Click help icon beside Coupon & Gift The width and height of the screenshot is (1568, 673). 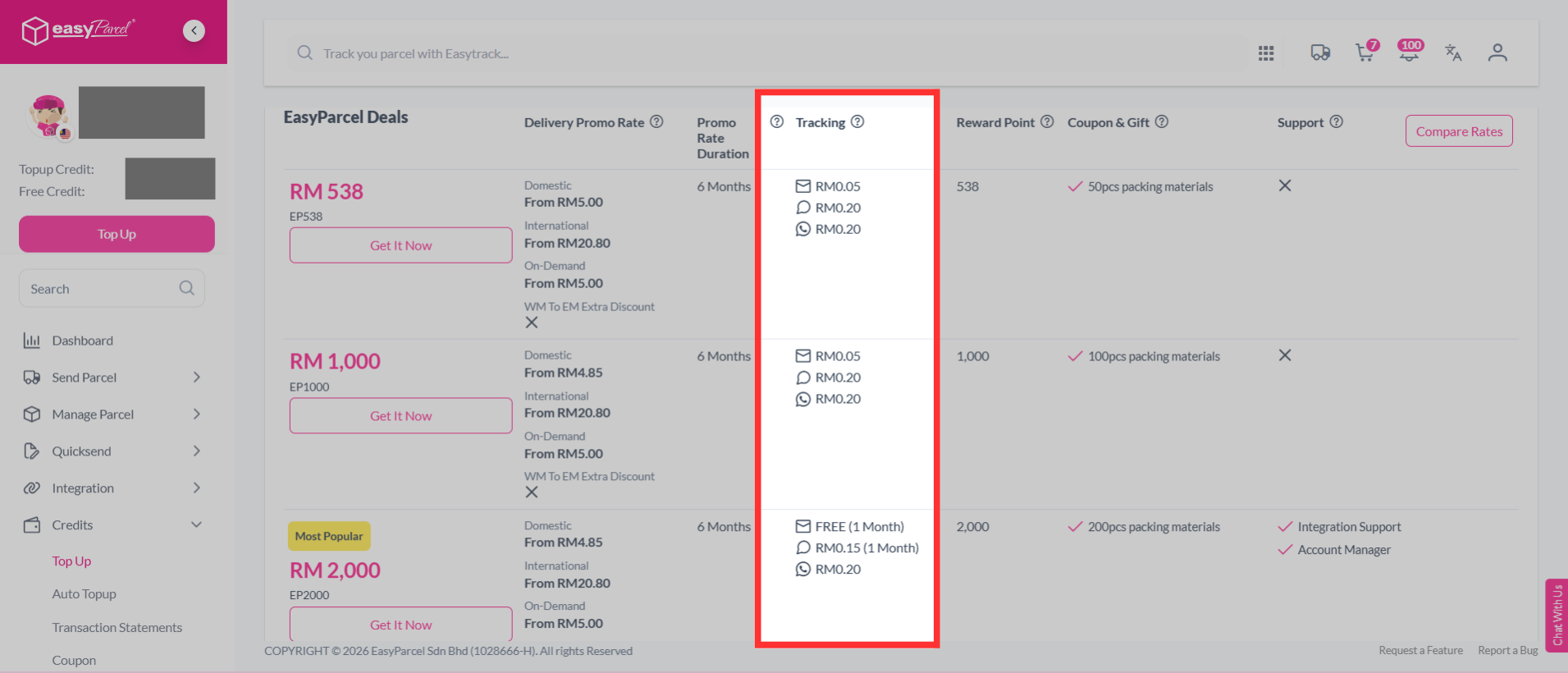click(x=1162, y=121)
